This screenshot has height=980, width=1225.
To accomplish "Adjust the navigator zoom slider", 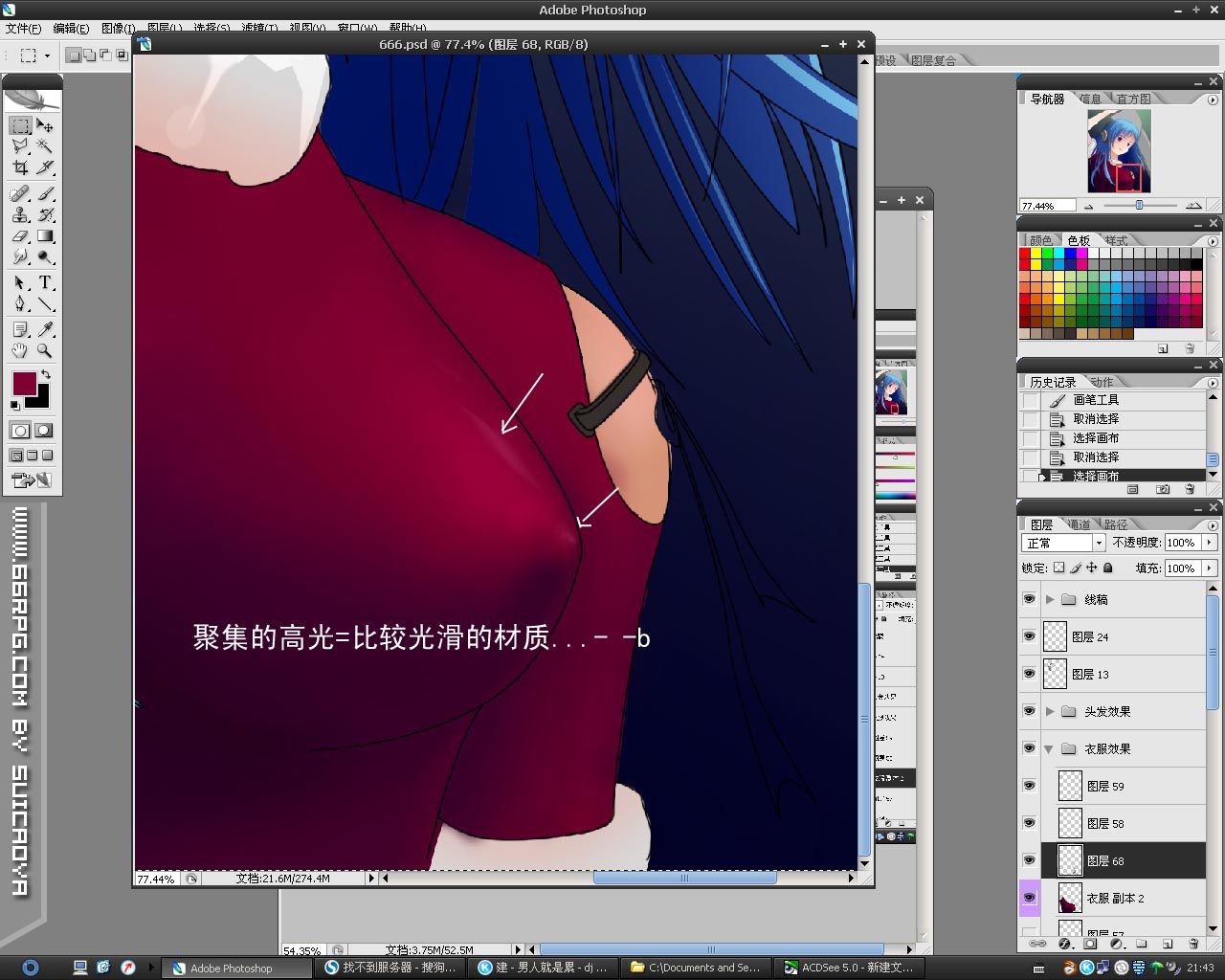I will (x=1139, y=205).
